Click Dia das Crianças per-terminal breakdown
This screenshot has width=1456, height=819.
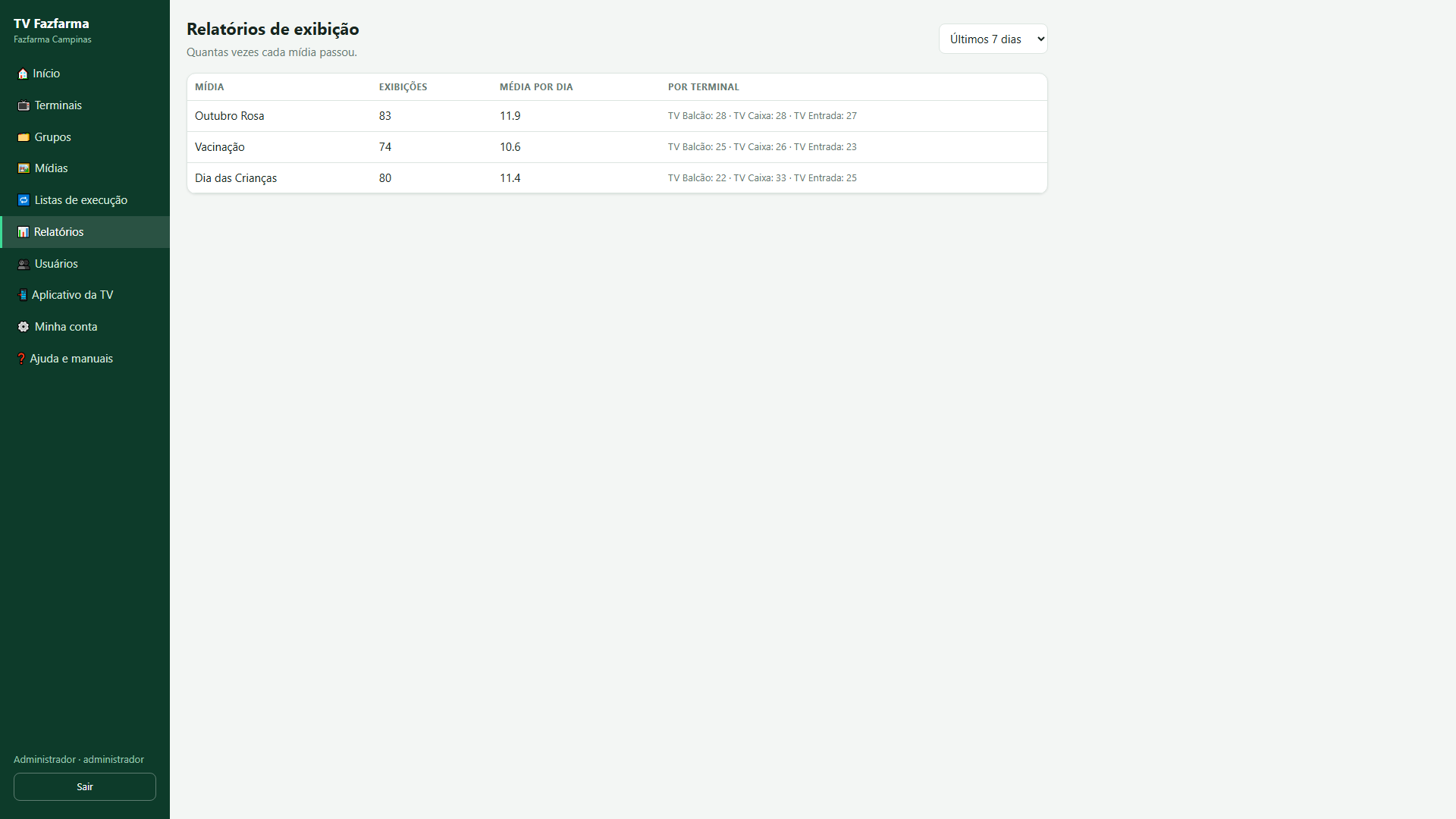pyautogui.click(x=762, y=178)
